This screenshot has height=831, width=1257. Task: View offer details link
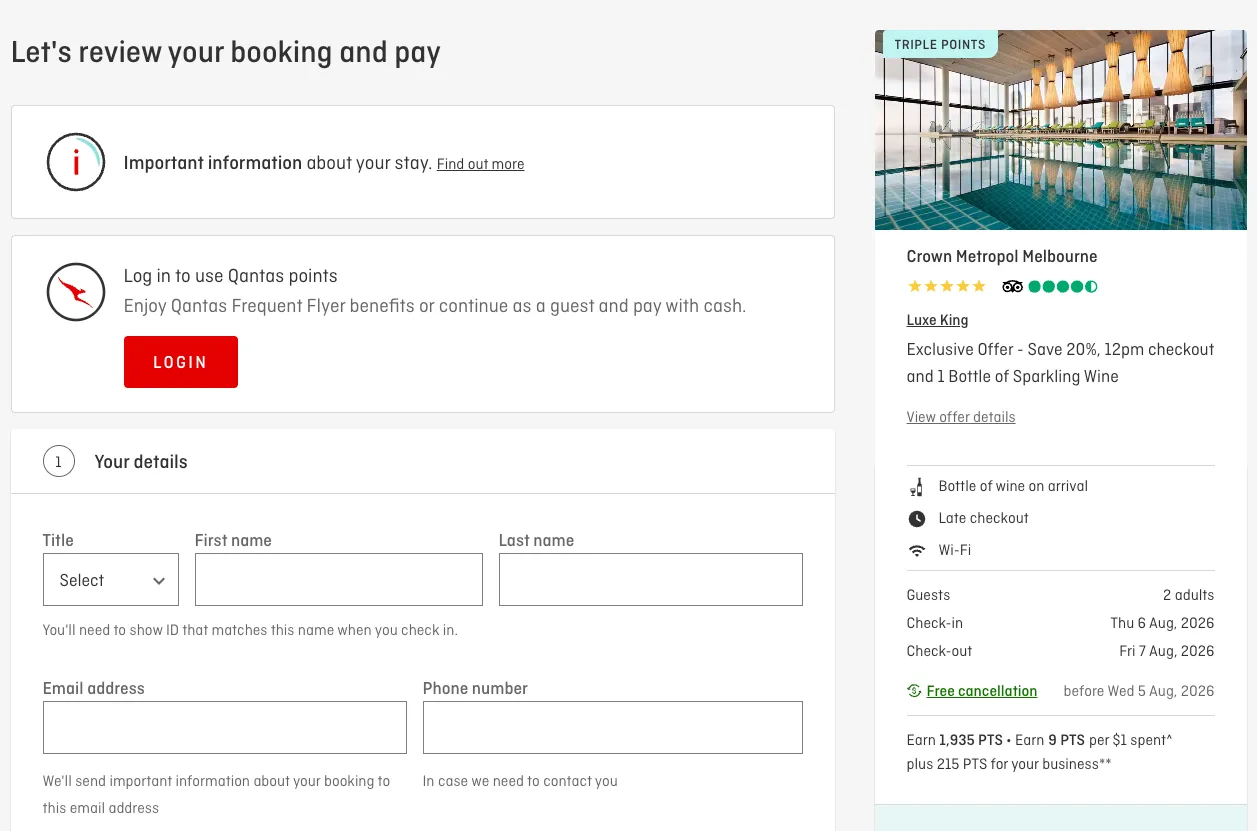(961, 417)
